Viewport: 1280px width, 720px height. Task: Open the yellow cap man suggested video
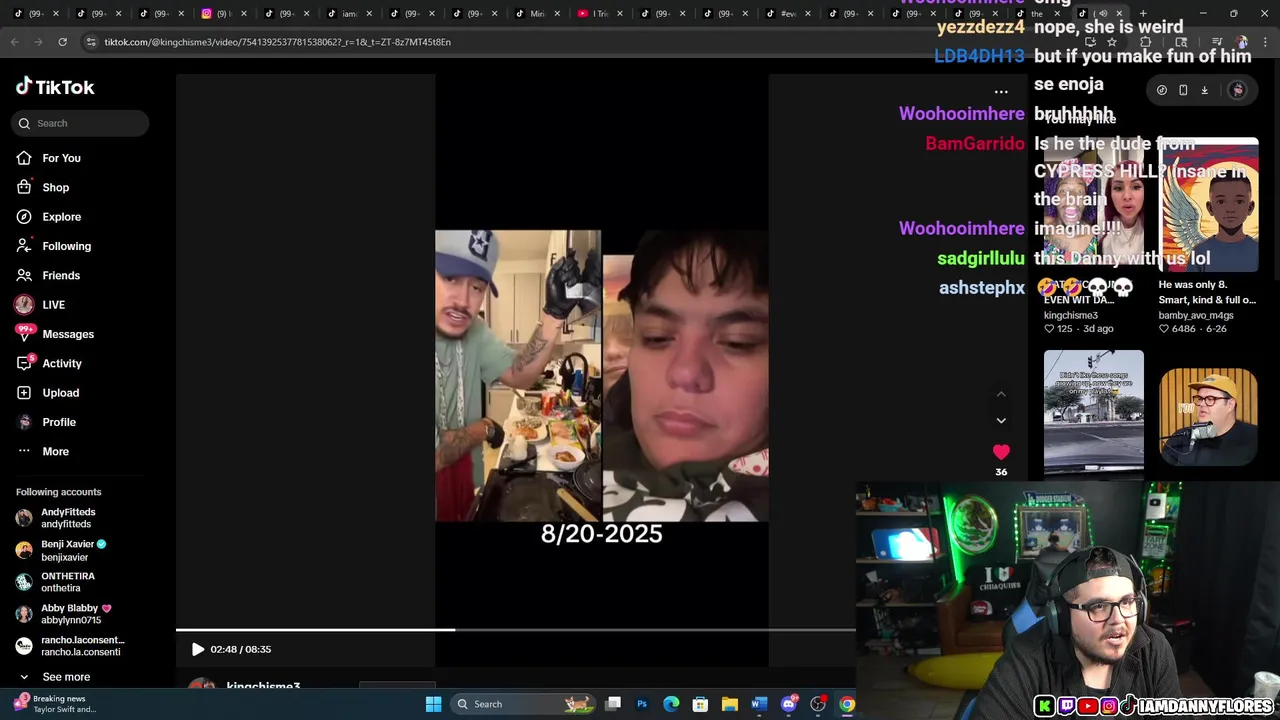point(1208,416)
